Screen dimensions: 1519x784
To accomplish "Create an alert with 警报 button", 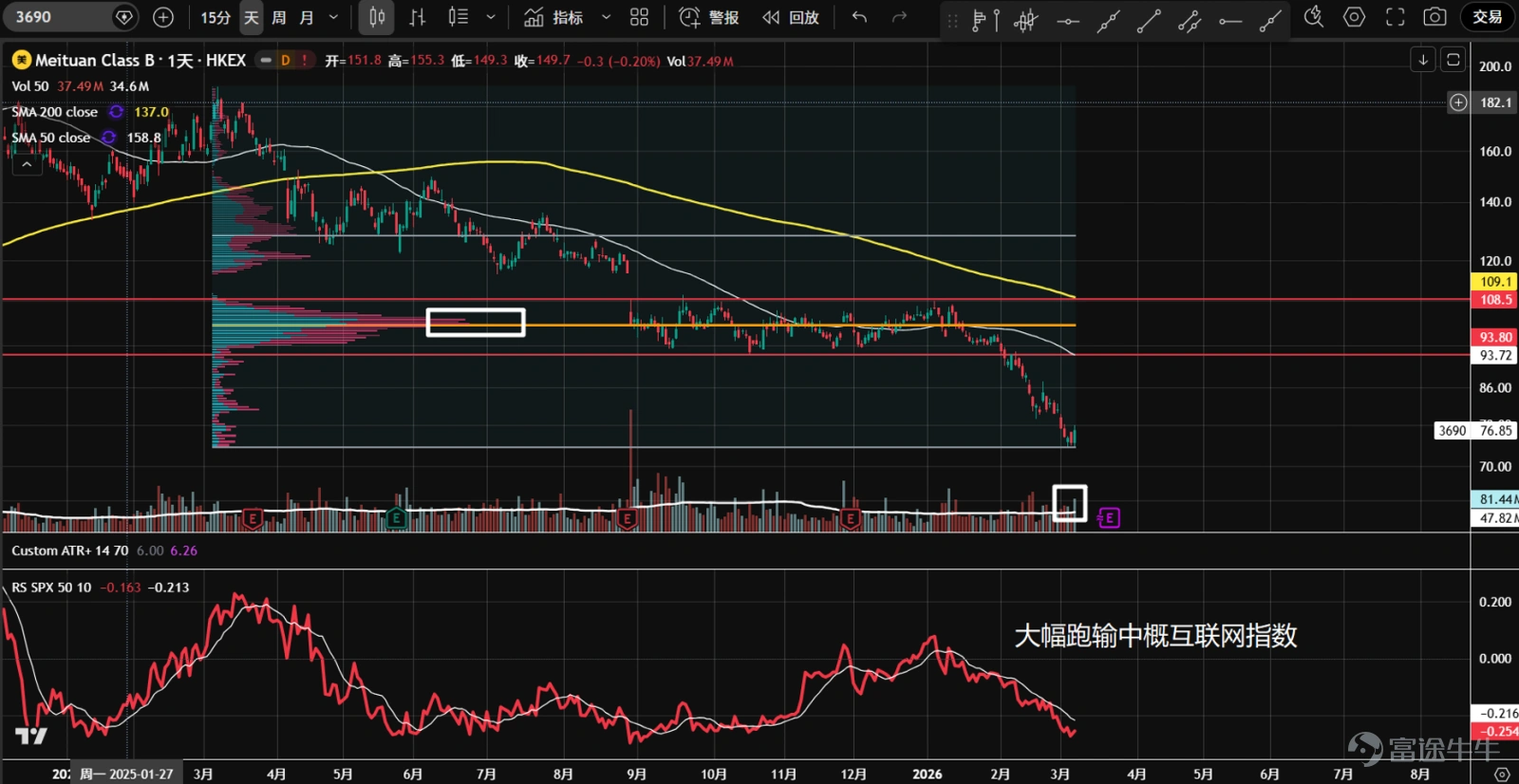I will point(708,17).
